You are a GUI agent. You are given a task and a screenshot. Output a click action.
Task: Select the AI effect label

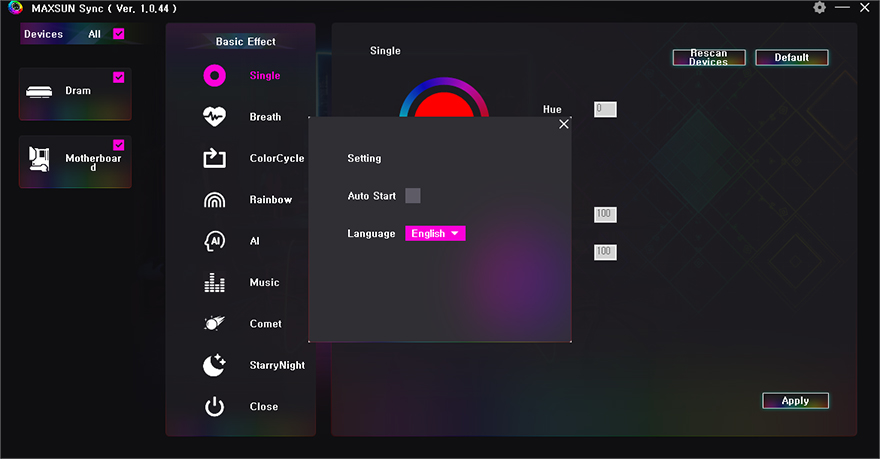point(255,241)
